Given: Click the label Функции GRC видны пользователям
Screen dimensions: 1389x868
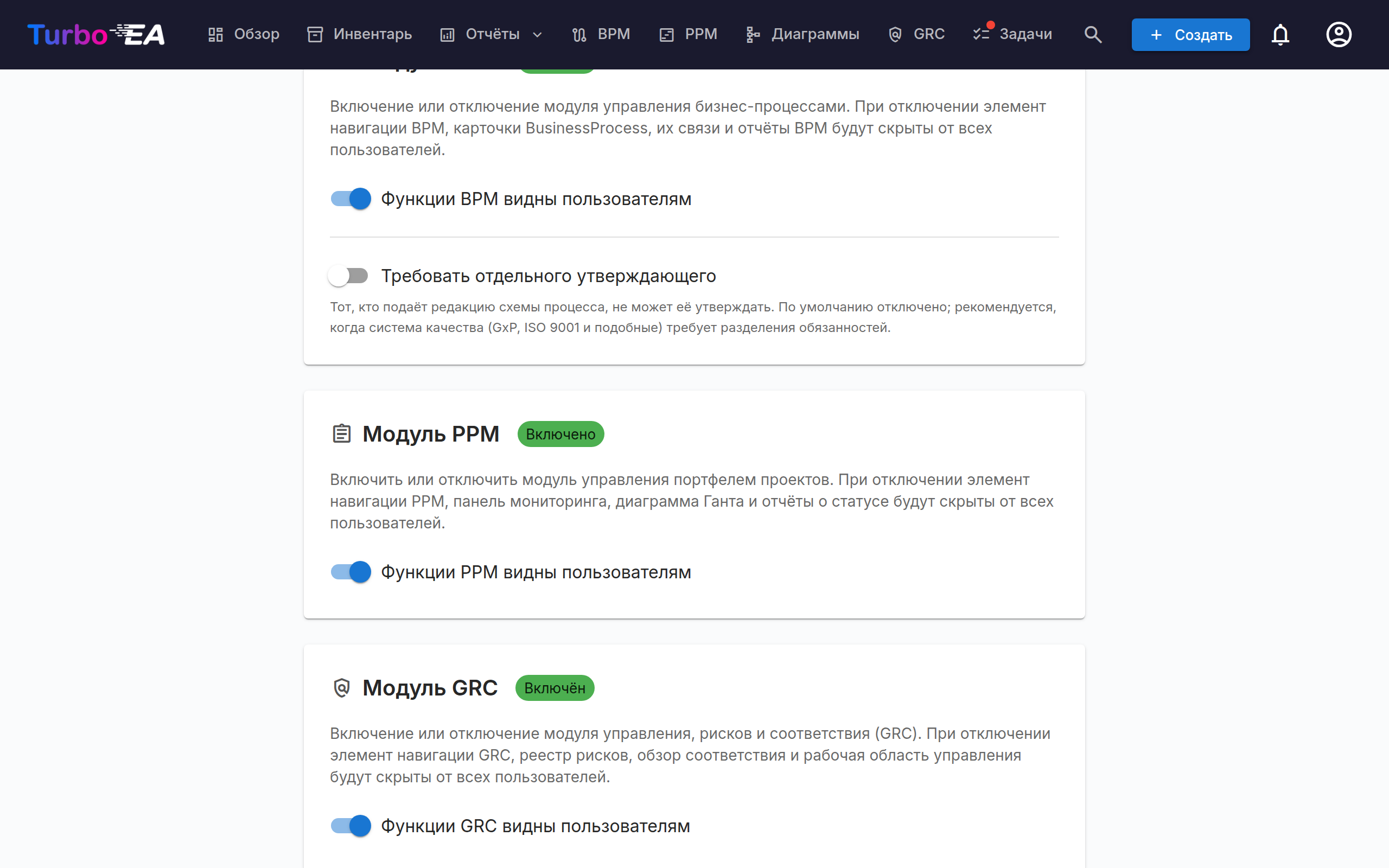Looking at the screenshot, I should (536, 826).
